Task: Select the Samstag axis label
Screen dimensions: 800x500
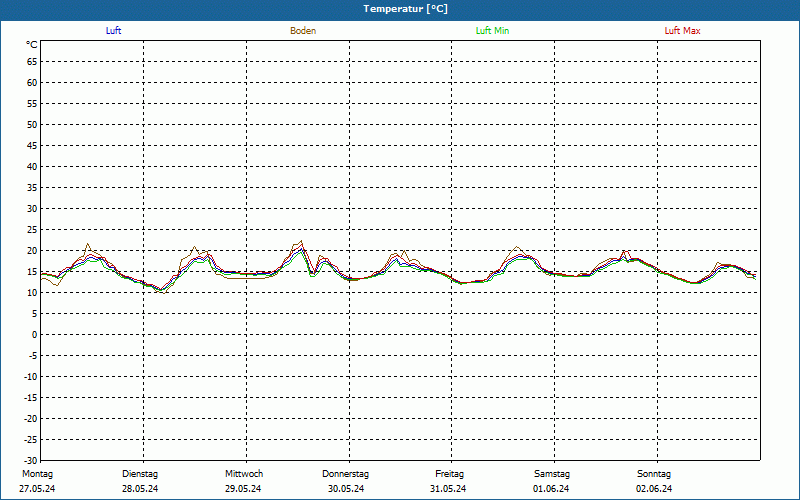Action: click(552, 474)
